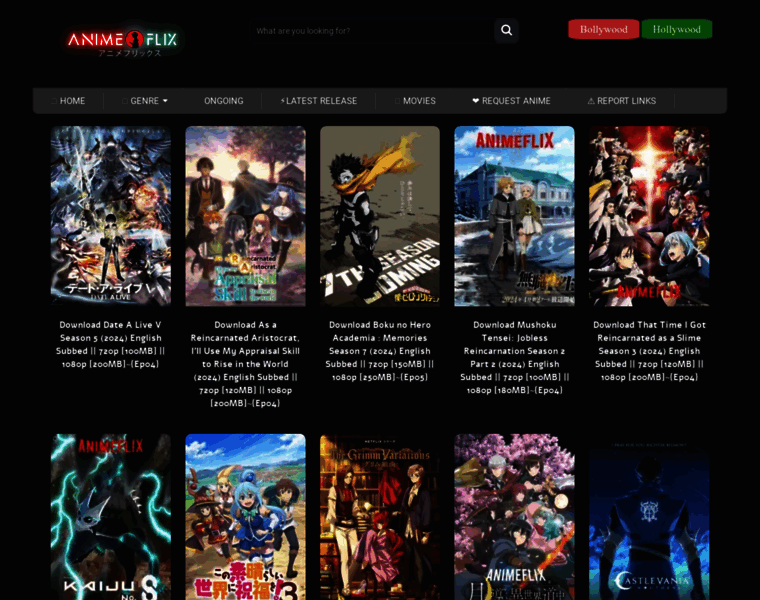Viewport: 760px width, 600px height.
Task: Click the 'Download Date A Live V Season 5' title link
Action: click(111, 345)
